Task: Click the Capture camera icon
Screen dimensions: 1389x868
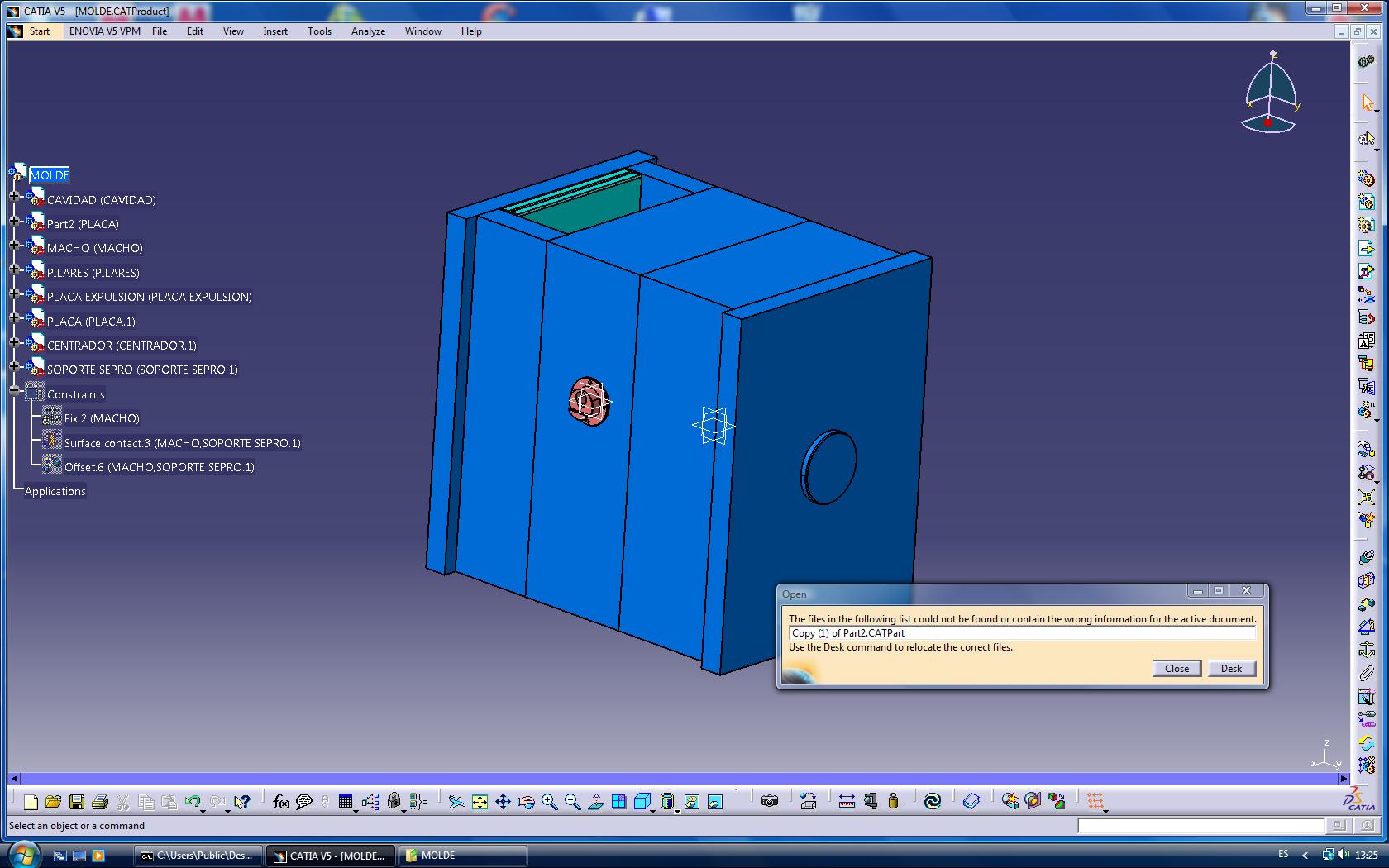Action: point(770,801)
